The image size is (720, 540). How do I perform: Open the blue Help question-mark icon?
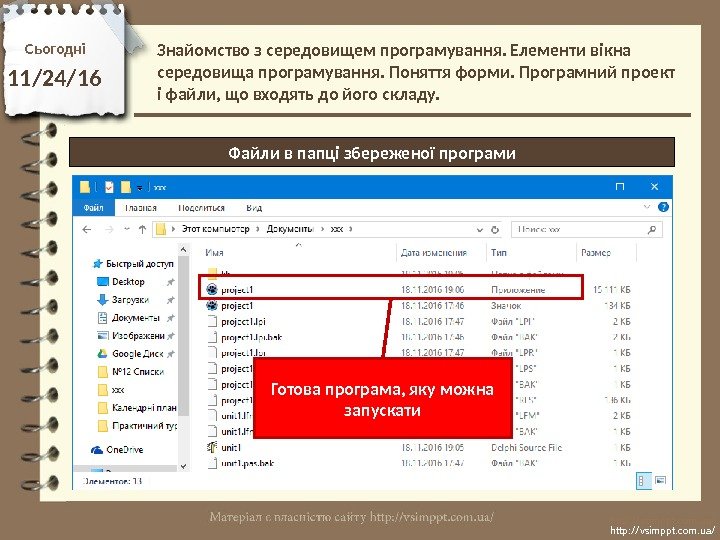663,207
